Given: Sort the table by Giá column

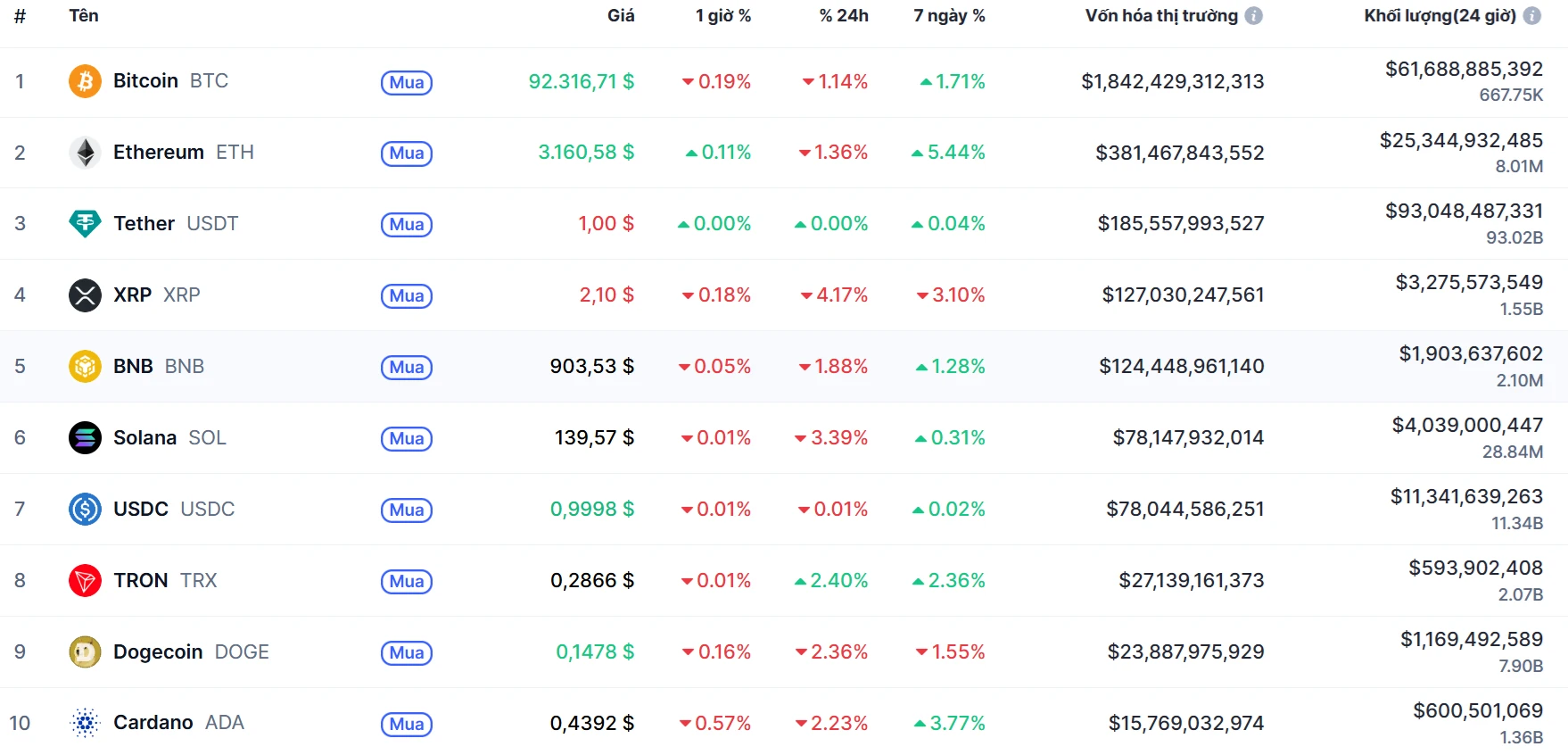Looking at the screenshot, I should pyautogui.click(x=620, y=16).
